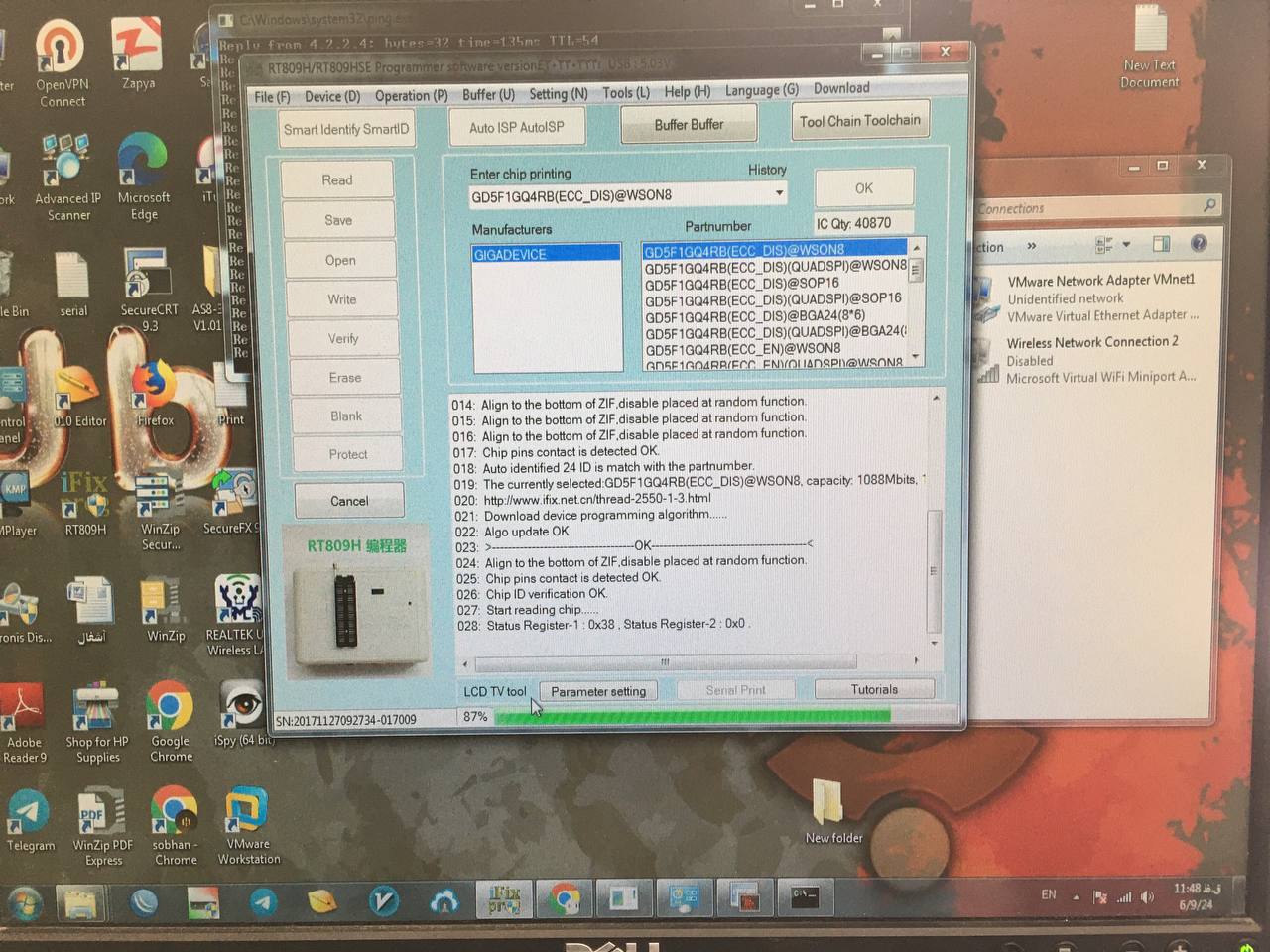Open the Buffer (U) menu
Viewport: 1270px width, 952px height.
(x=488, y=95)
